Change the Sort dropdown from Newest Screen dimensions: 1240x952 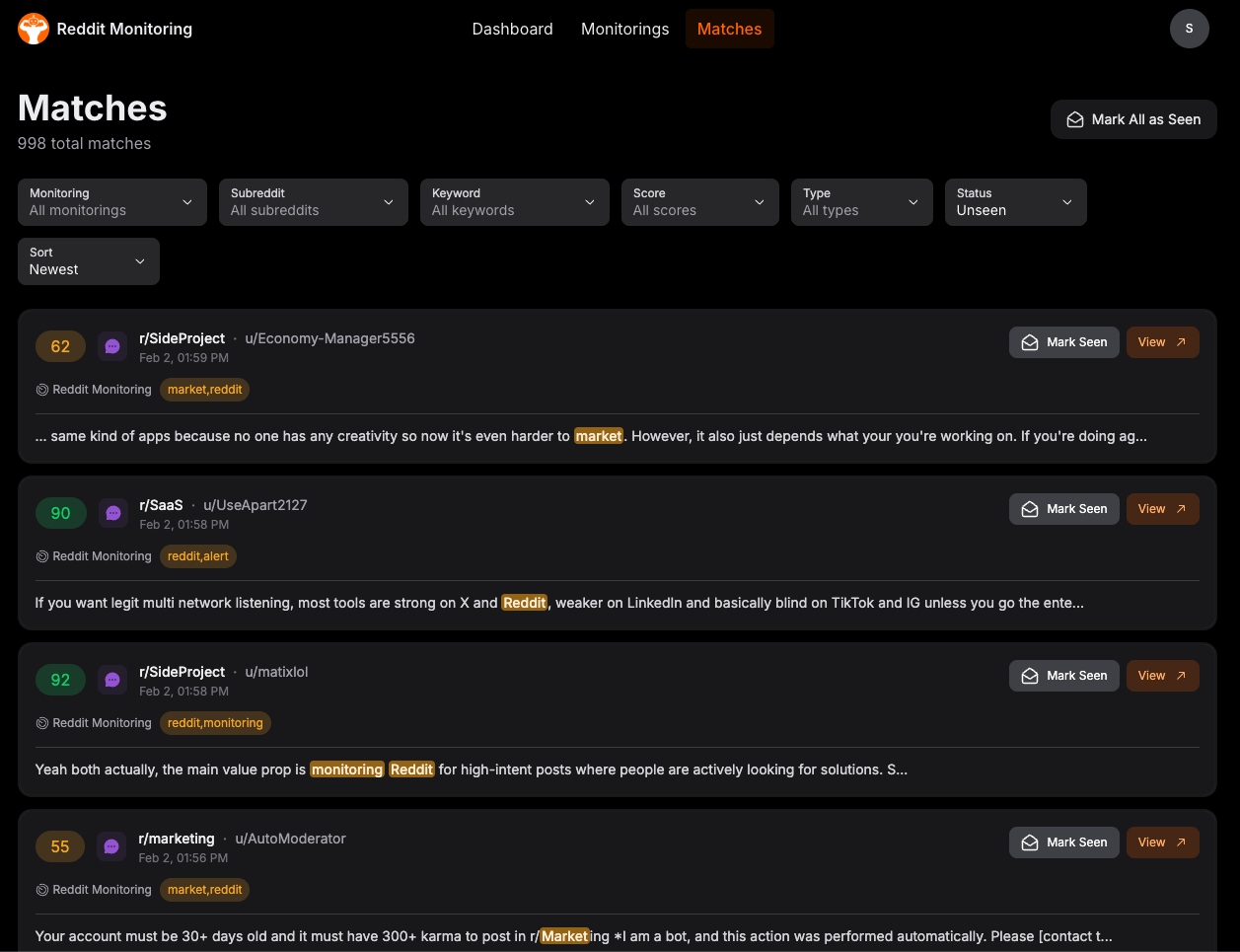click(88, 261)
